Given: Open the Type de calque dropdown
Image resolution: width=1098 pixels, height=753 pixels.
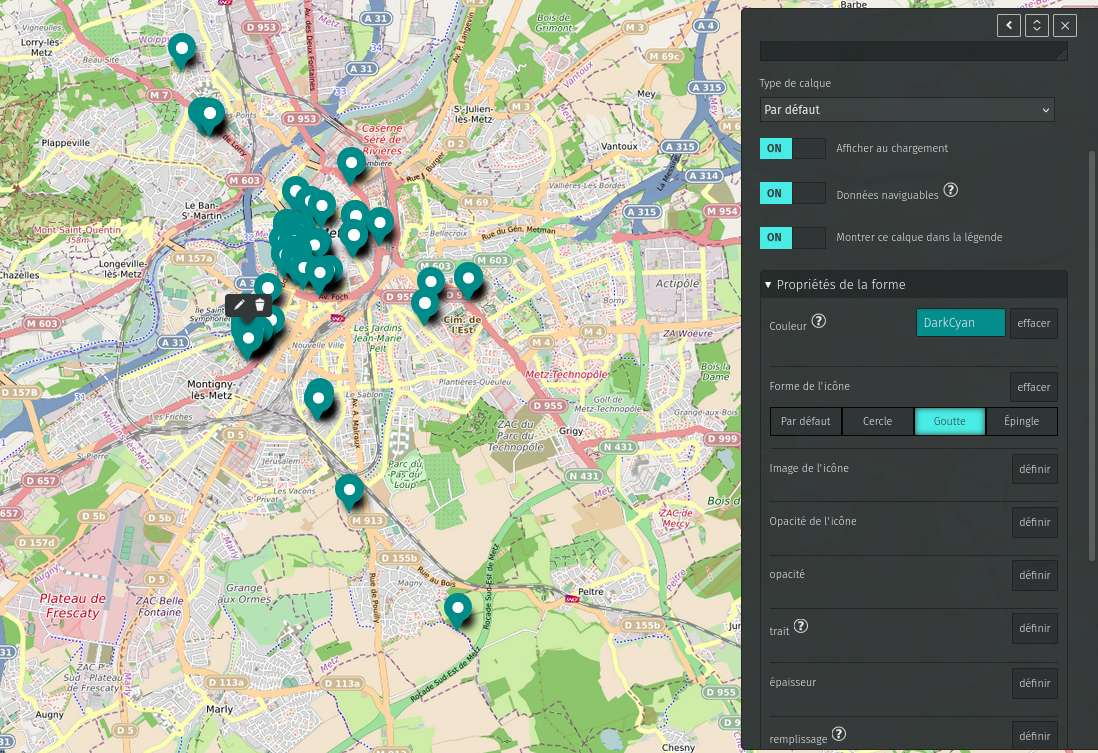Looking at the screenshot, I should pyautogui.click(x=906, y=110).
